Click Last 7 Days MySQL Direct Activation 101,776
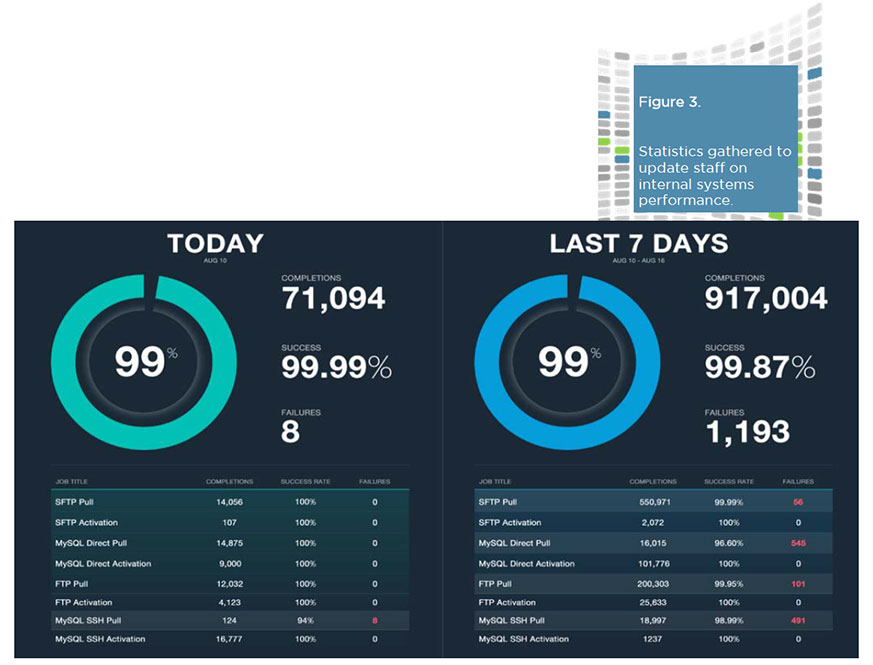Viewport: 873px width, 665px height. coord(654,564)
